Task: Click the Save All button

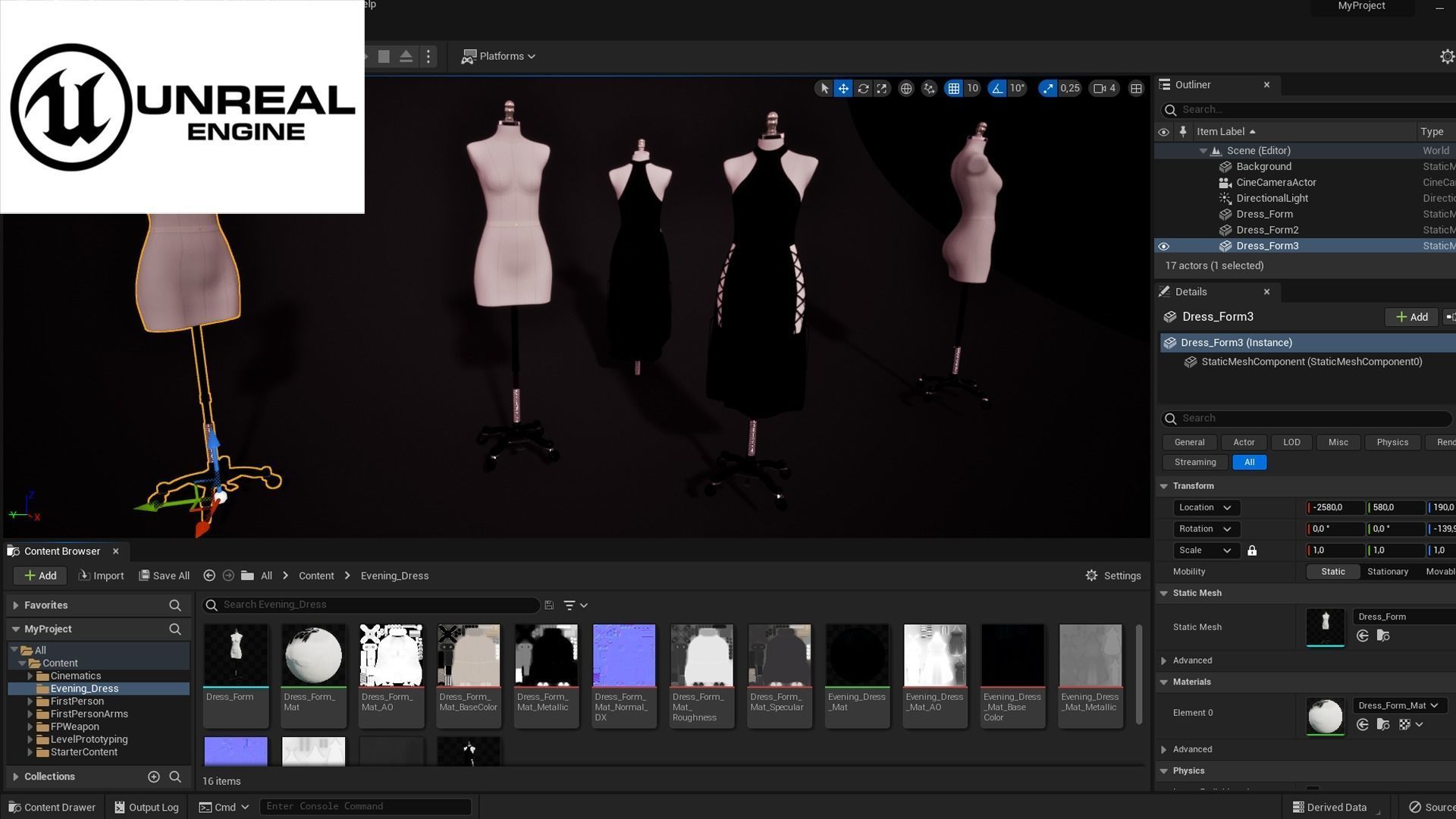Action: 164,576
